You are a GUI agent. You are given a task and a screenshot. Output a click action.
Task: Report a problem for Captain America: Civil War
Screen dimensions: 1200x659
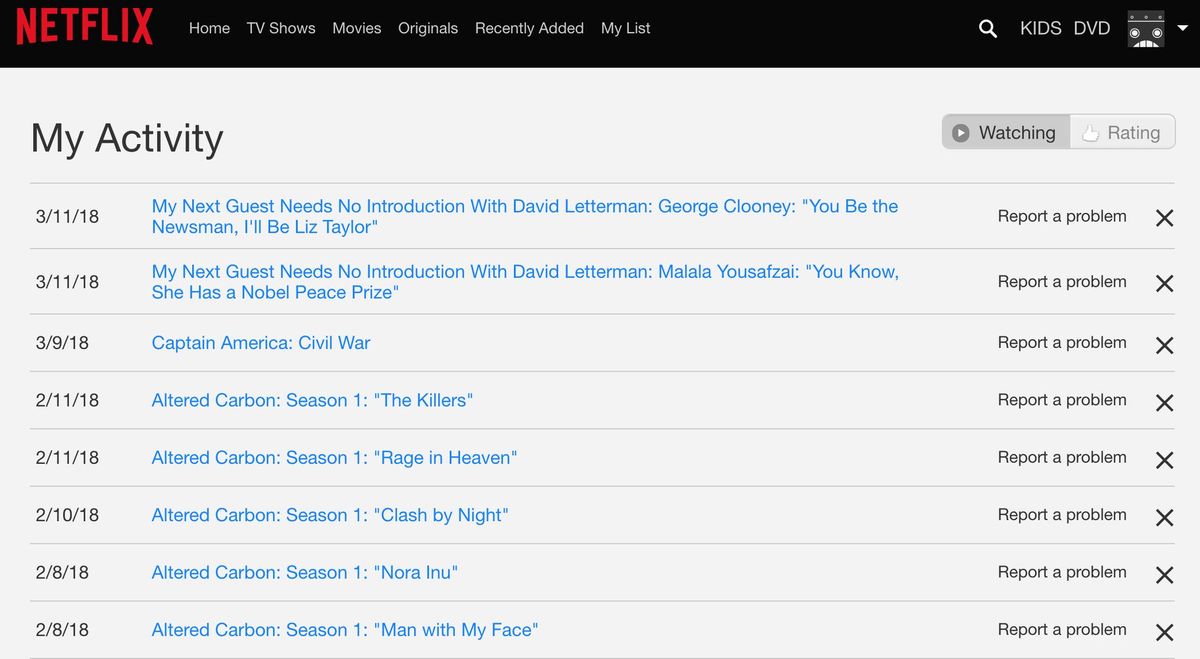1061,342
